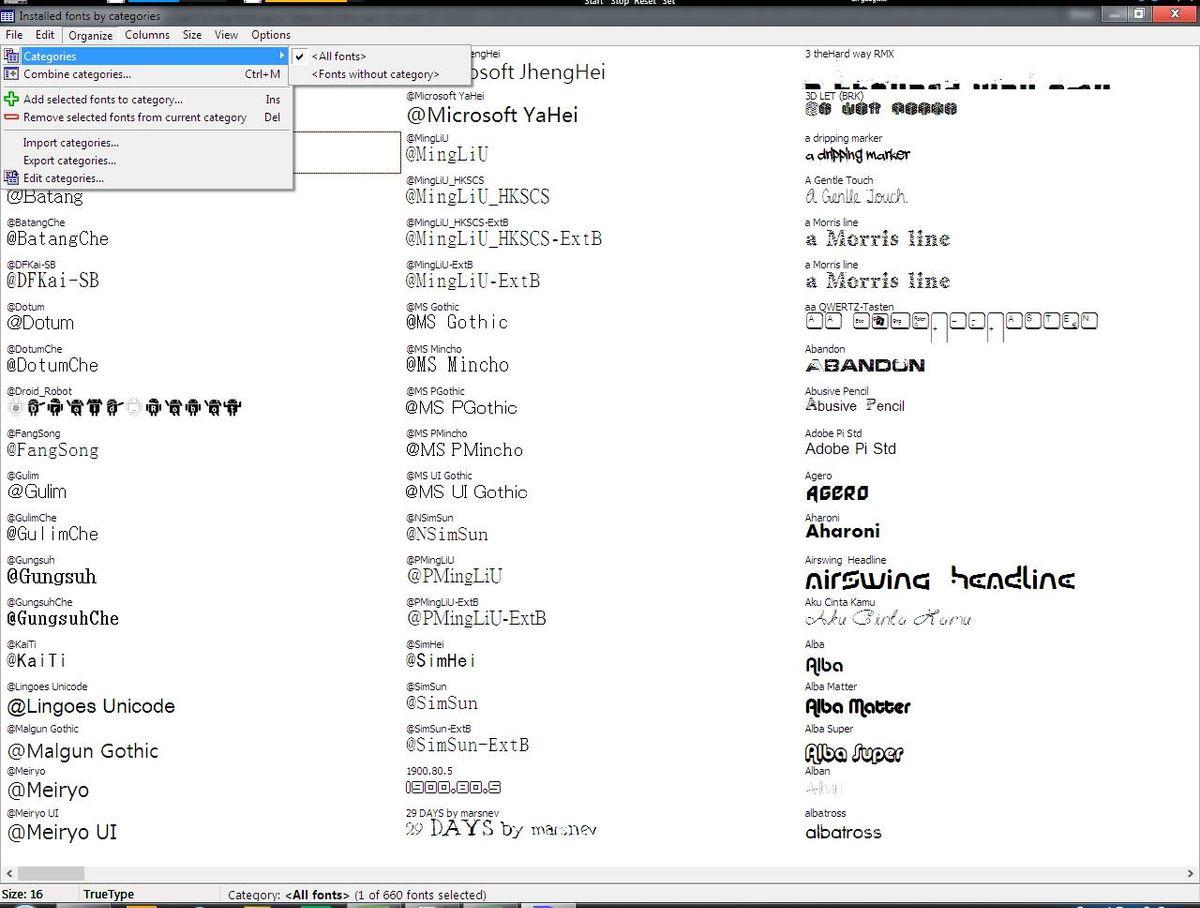
Task: Click the green plus Add fonts icon
Action: 11,100
